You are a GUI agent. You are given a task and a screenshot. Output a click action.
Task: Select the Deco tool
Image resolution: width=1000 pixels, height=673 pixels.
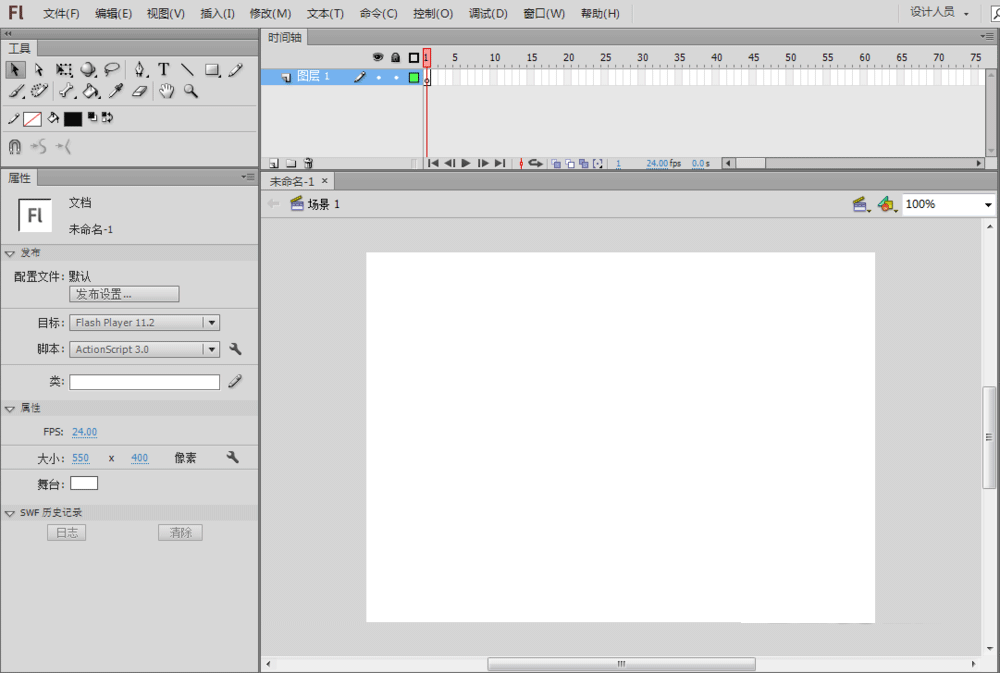[40, 91]
